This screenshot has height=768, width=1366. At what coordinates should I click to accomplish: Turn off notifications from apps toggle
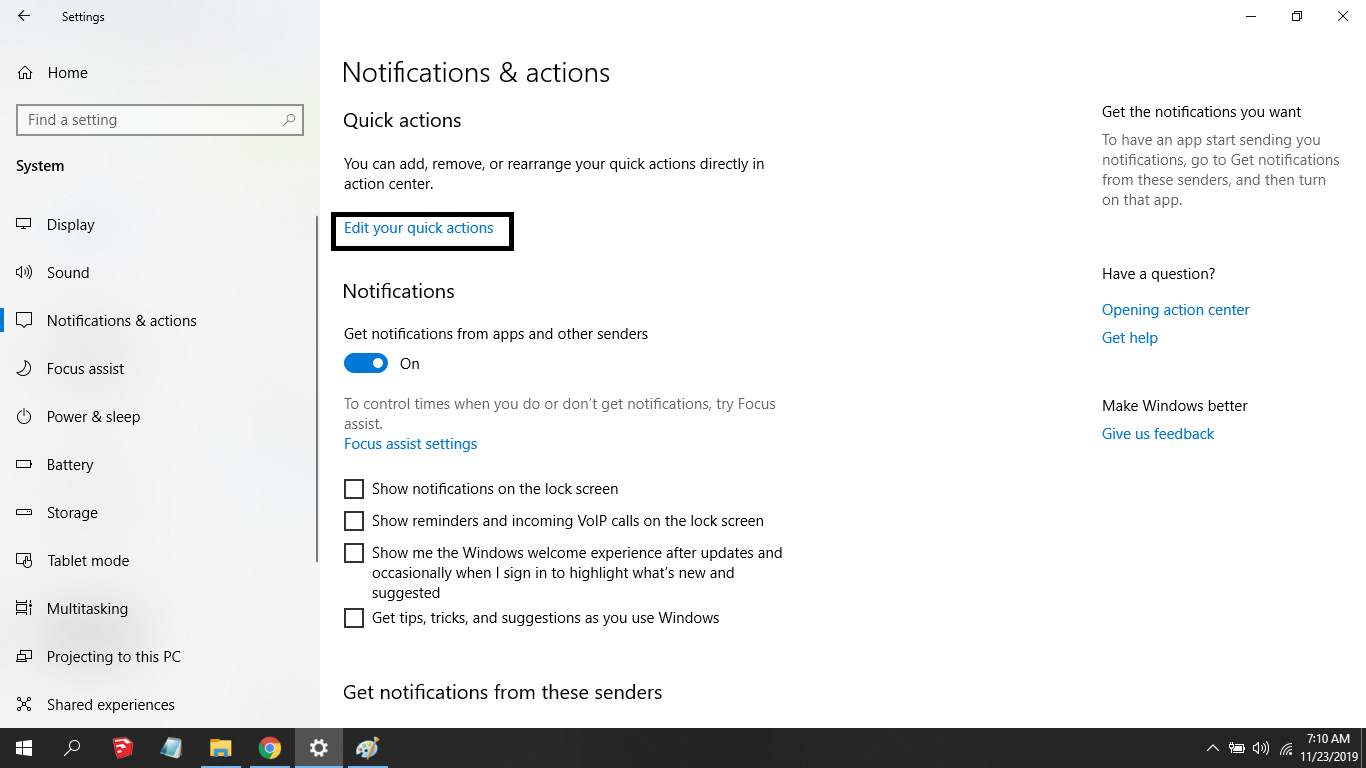tap(366, 364)
